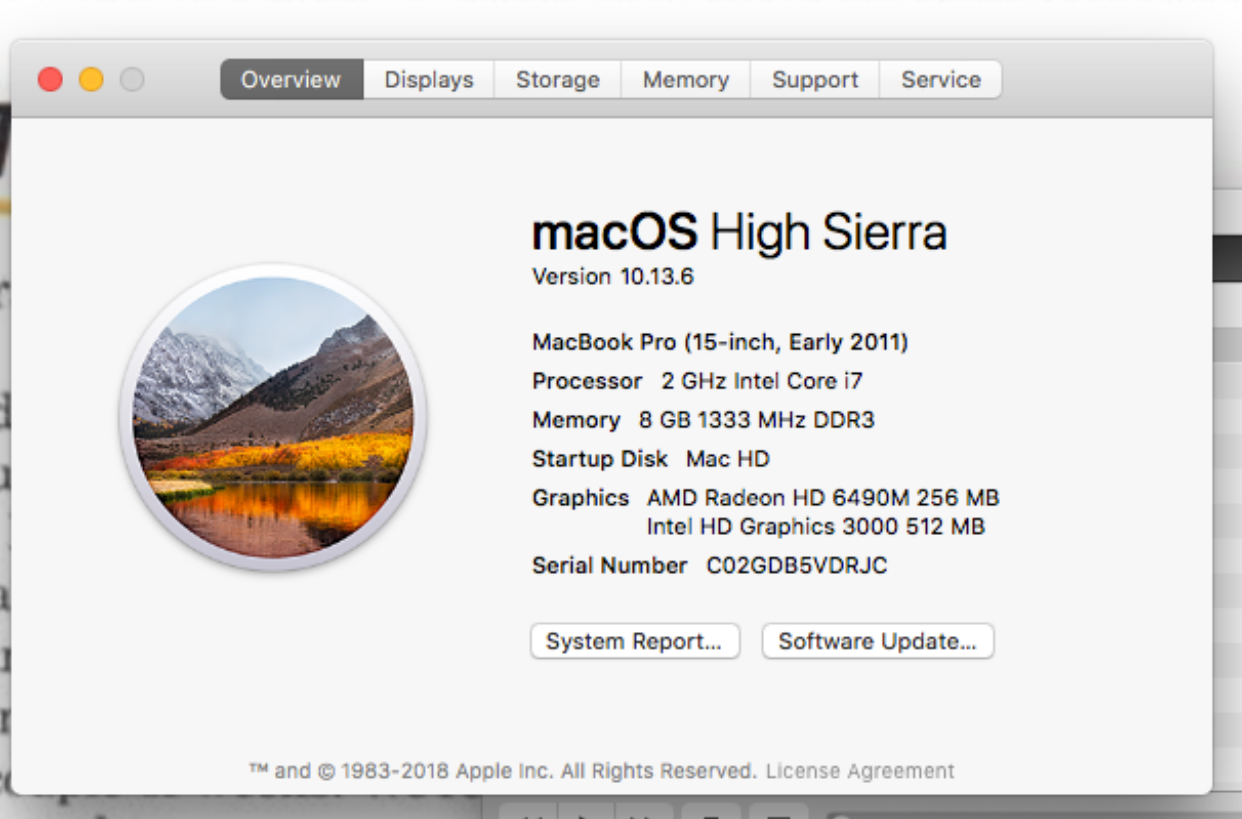The width and height of the screenshot is (1242, 819).
Task: Click AMD Radeon HD 6490M 256 MB text
Action: [x=823, y=497]
